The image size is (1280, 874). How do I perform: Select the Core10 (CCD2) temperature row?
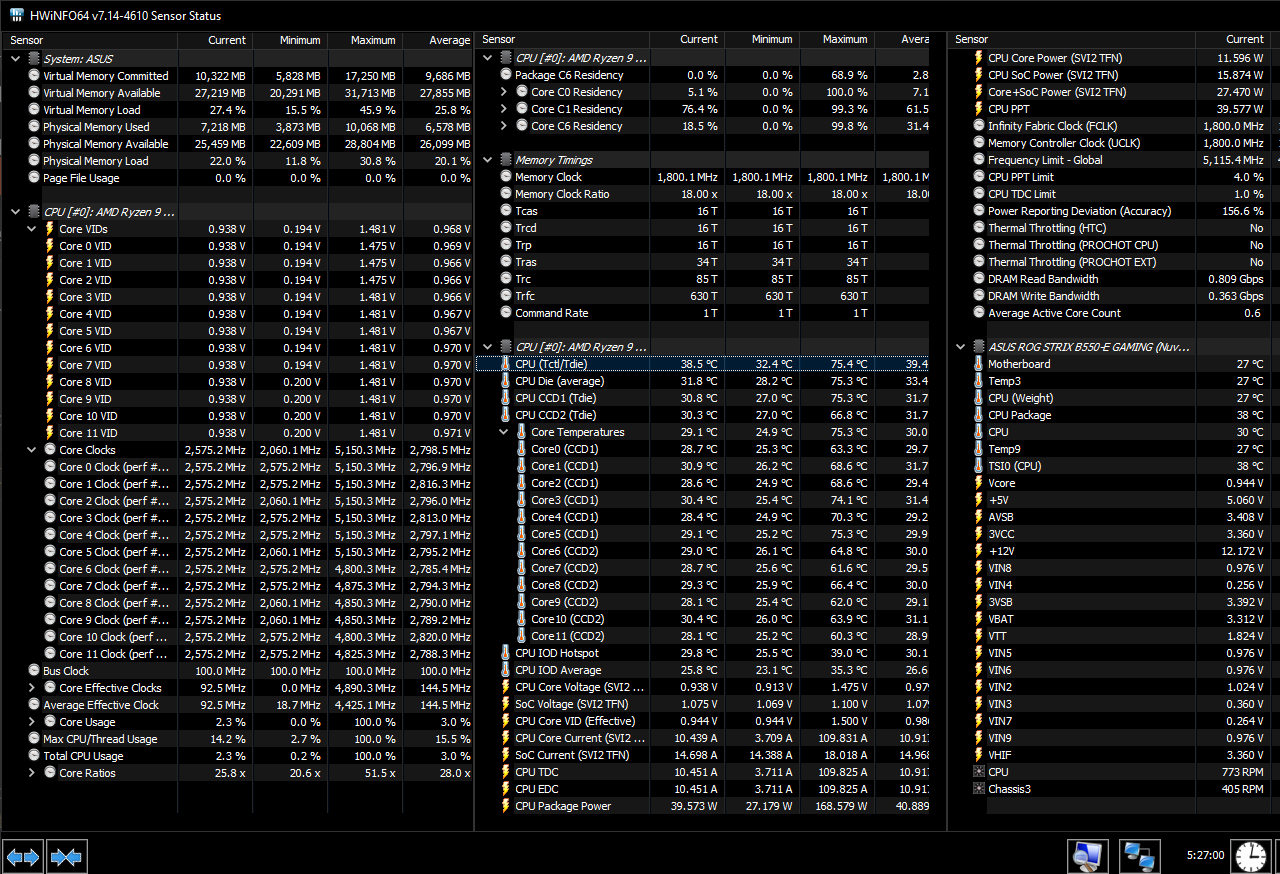tap(703, 619)
